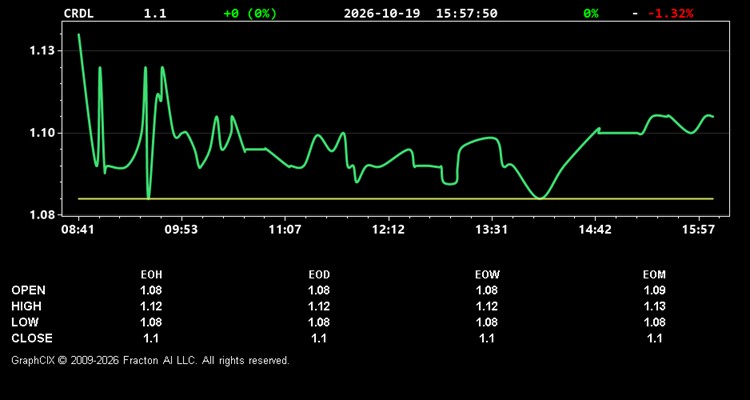Click the 09:53 time axis label

click(181, 229)
